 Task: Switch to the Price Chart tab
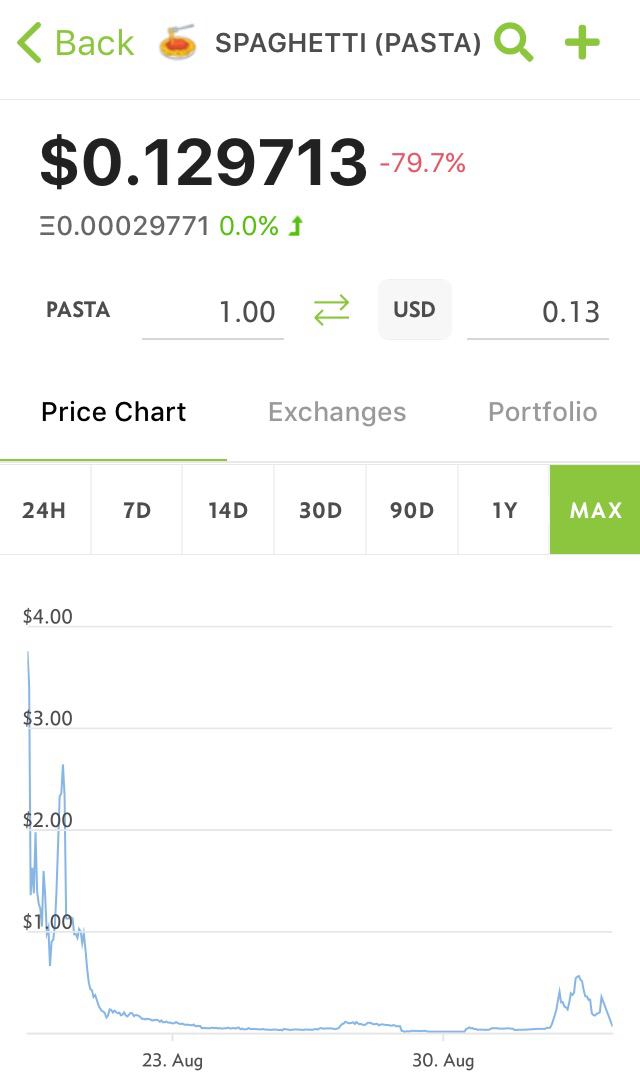pos(113,412)
